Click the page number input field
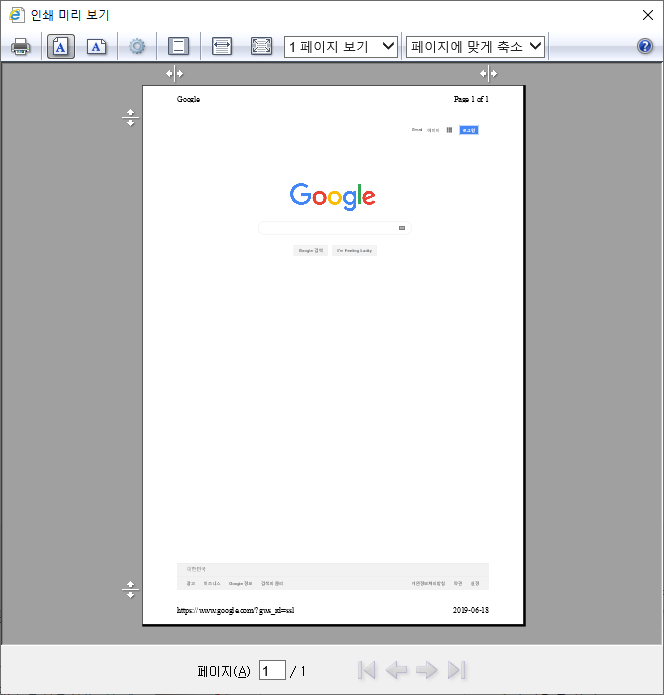Image resolution: width=664 pixels, height=695 pixels. (x=272, y=670)
